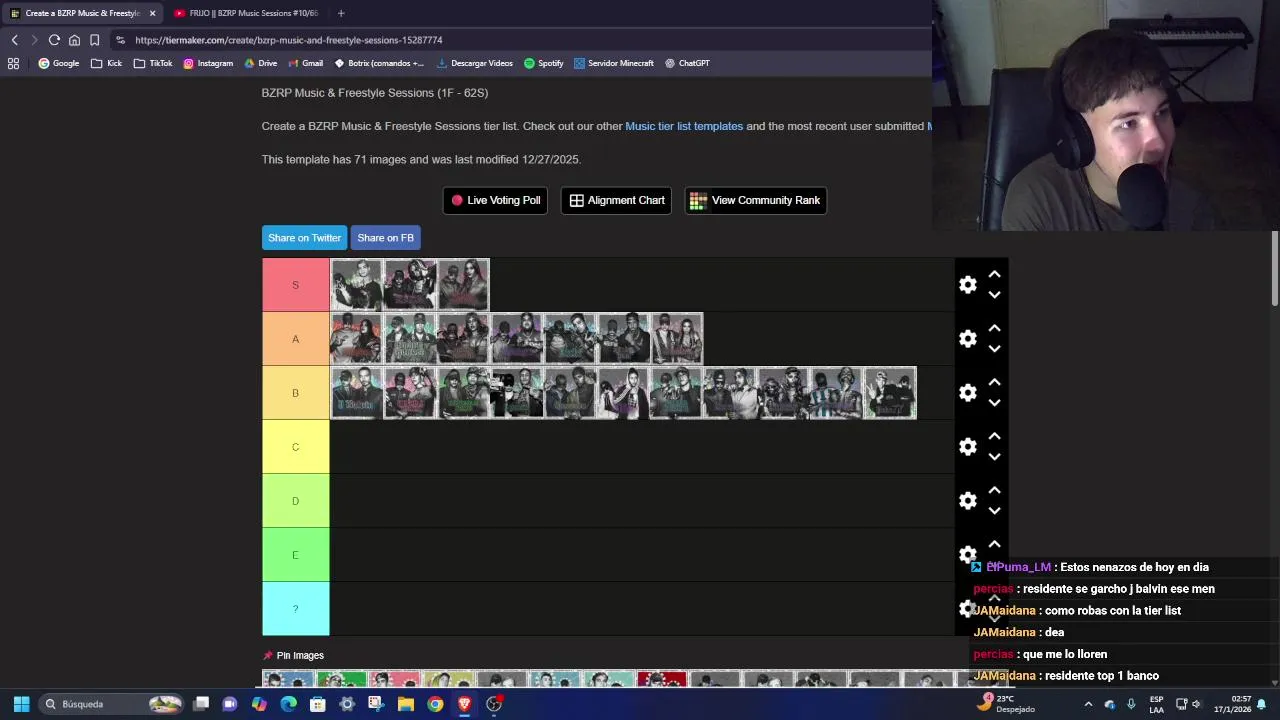Open OBS Studio from taskbar
Viewport: 1280px width, 720px height.
pos(493,704)
